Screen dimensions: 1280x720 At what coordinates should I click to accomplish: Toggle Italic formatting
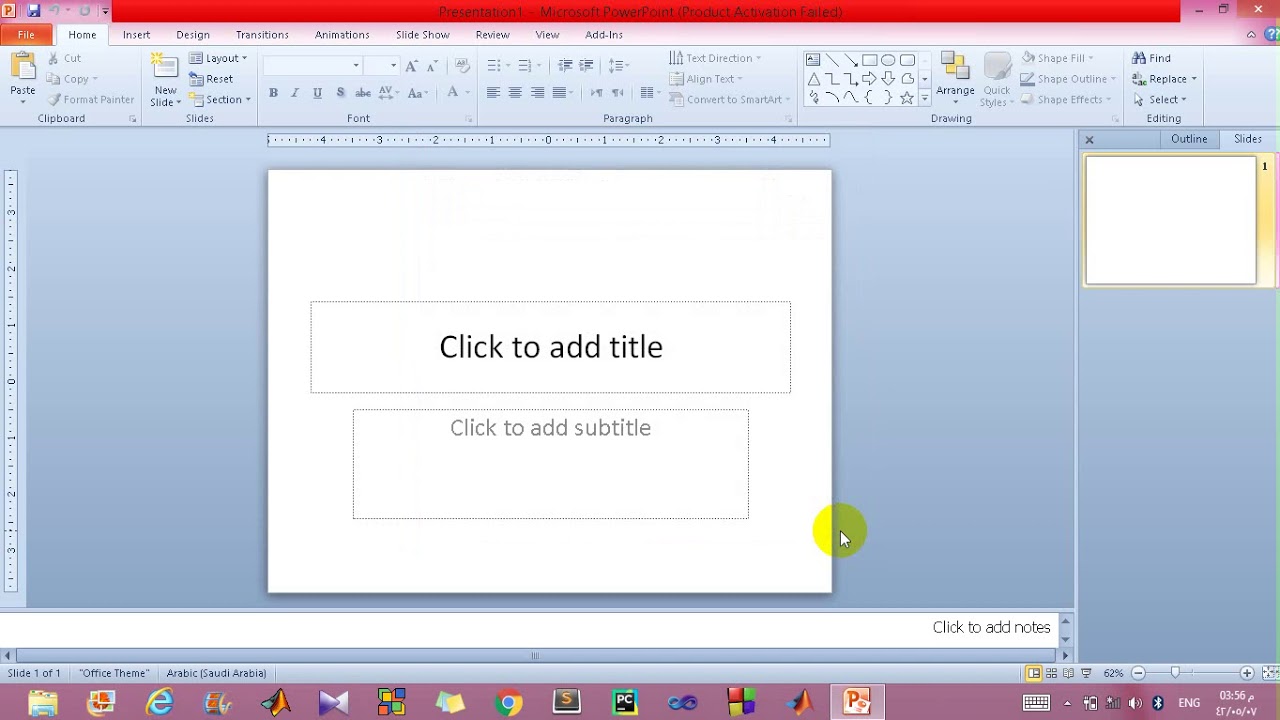[x=295, y=93]
